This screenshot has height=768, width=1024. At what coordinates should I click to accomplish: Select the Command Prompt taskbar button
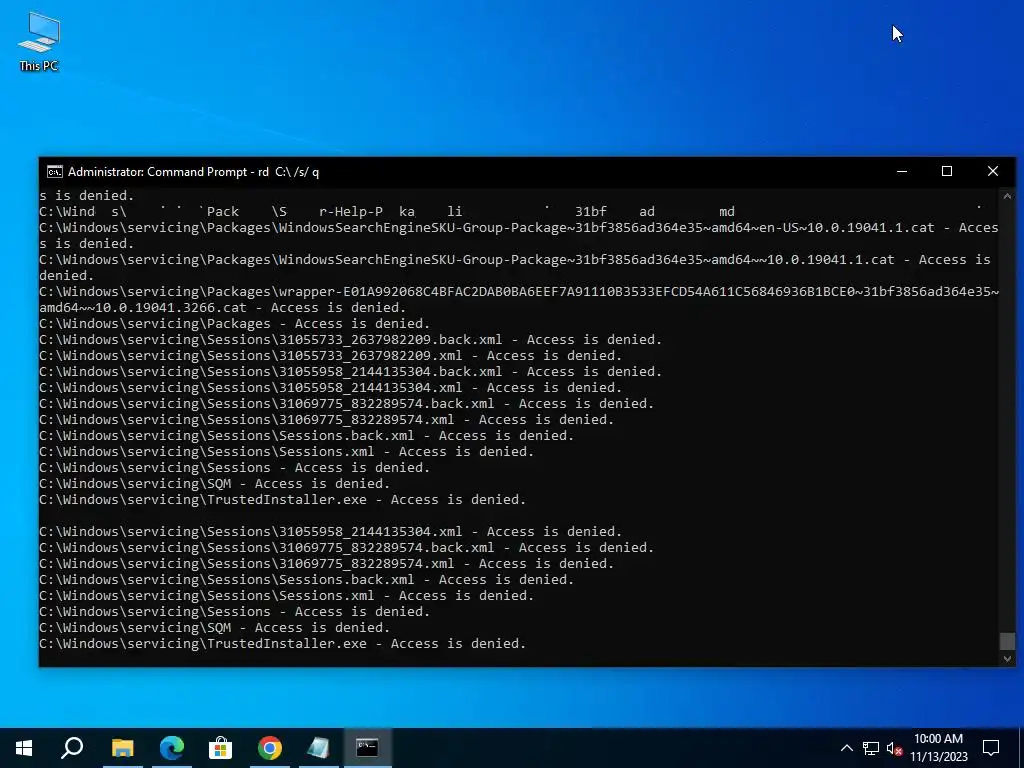click(367, 748)
